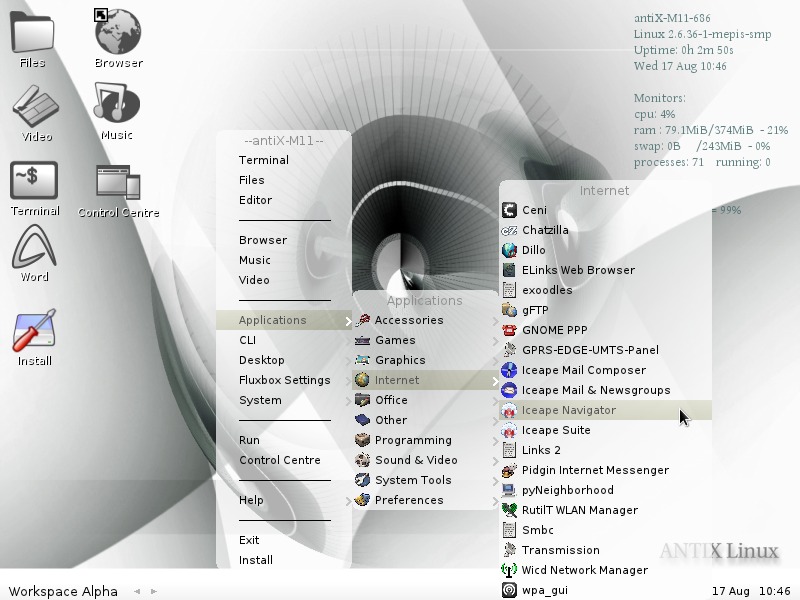Click the Transmission icon
Viewport: 800px width, 600px height.
click(509, 550)
